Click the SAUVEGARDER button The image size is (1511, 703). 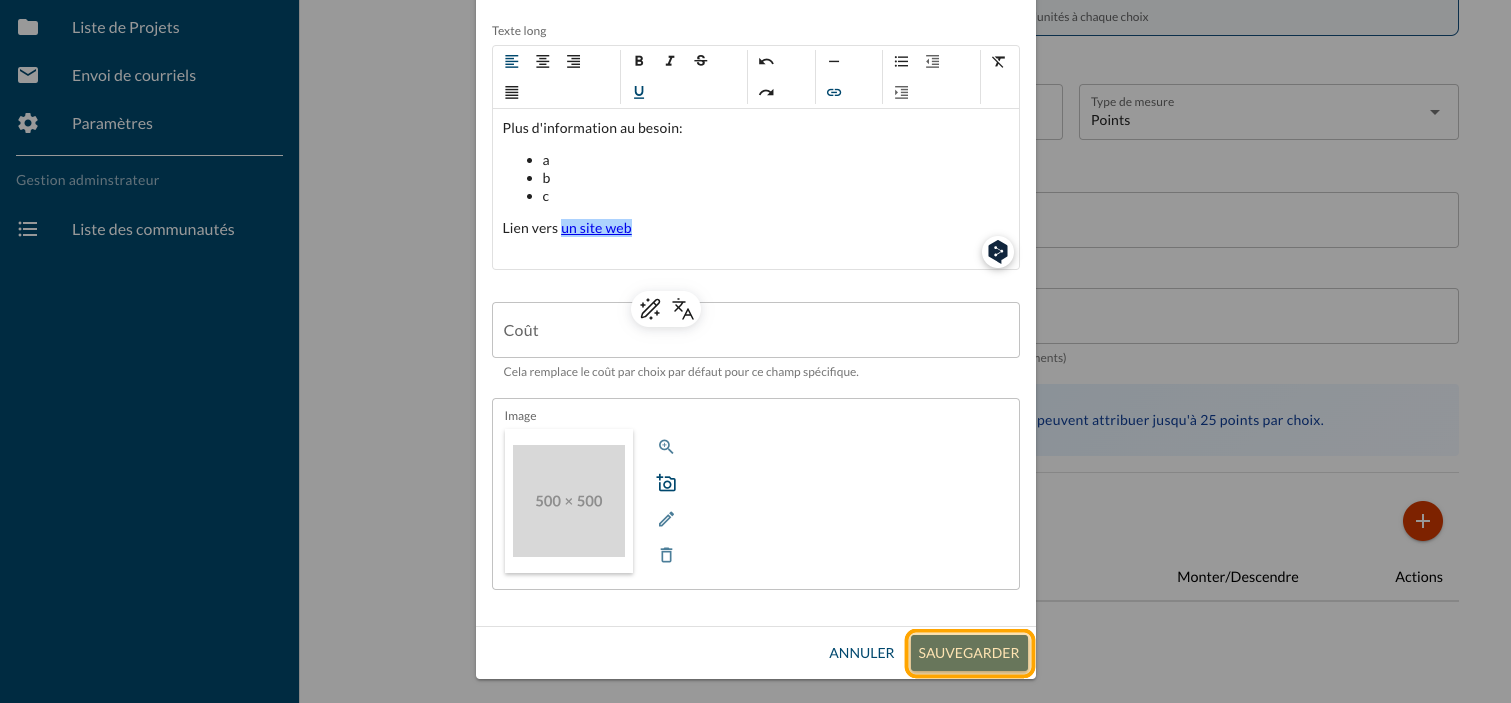[968, 653]
